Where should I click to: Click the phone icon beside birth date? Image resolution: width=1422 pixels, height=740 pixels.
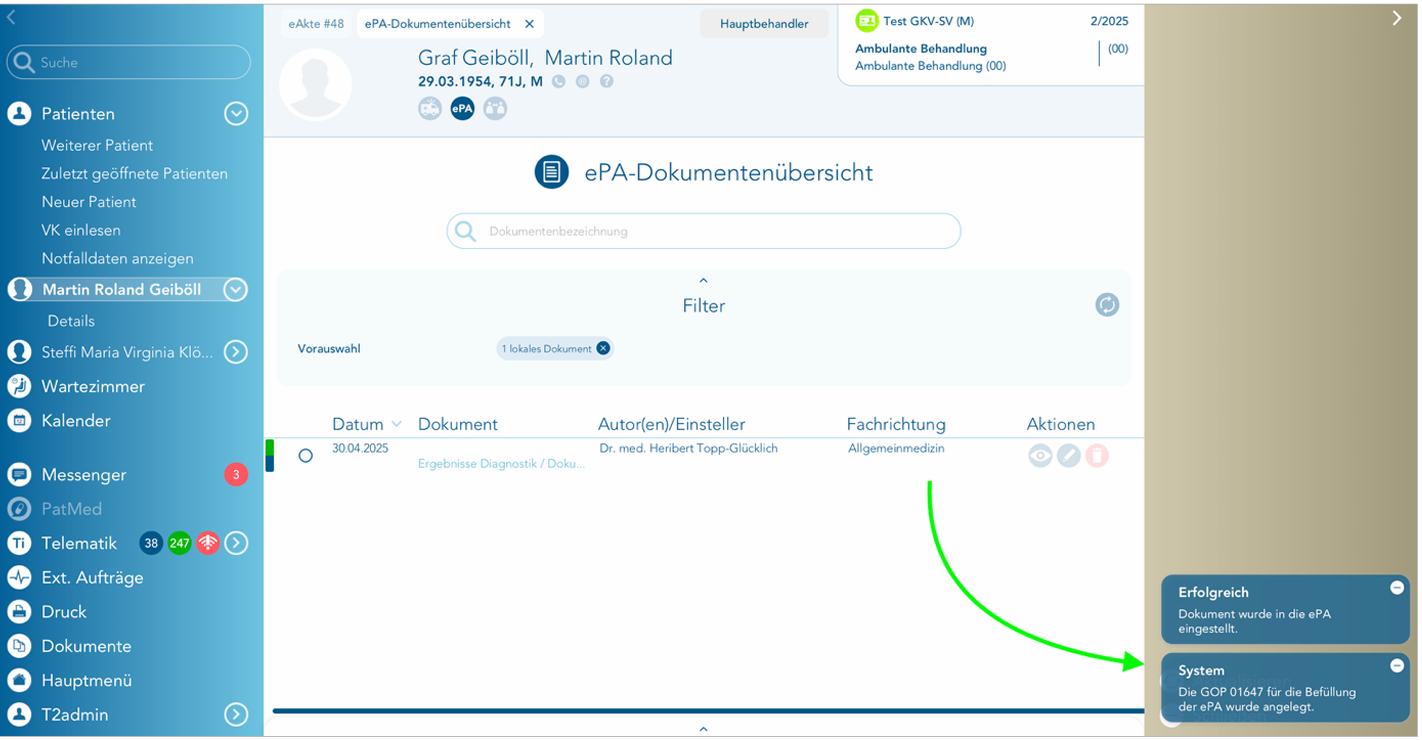click(x=558, y=82)
